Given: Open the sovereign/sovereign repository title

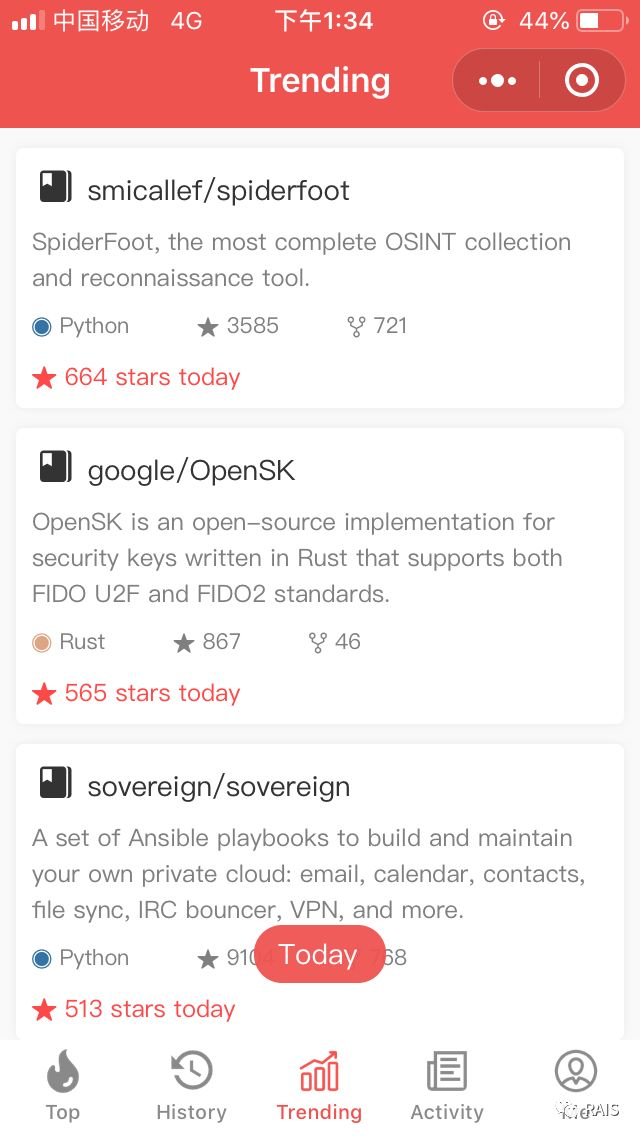Looking at the screenshot, I should pyautogui.click(x=218, y=786).
